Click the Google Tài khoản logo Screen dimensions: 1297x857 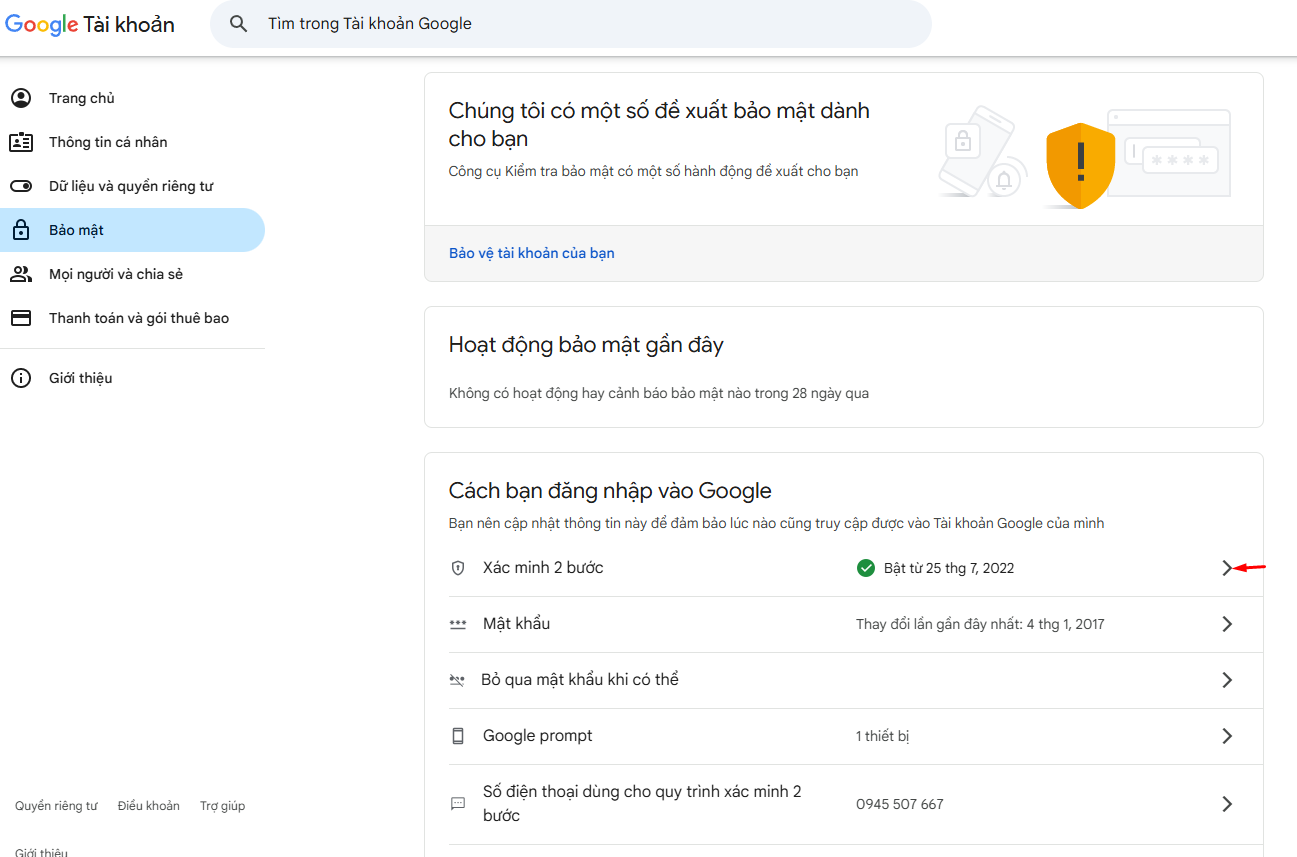coord(90,25)
